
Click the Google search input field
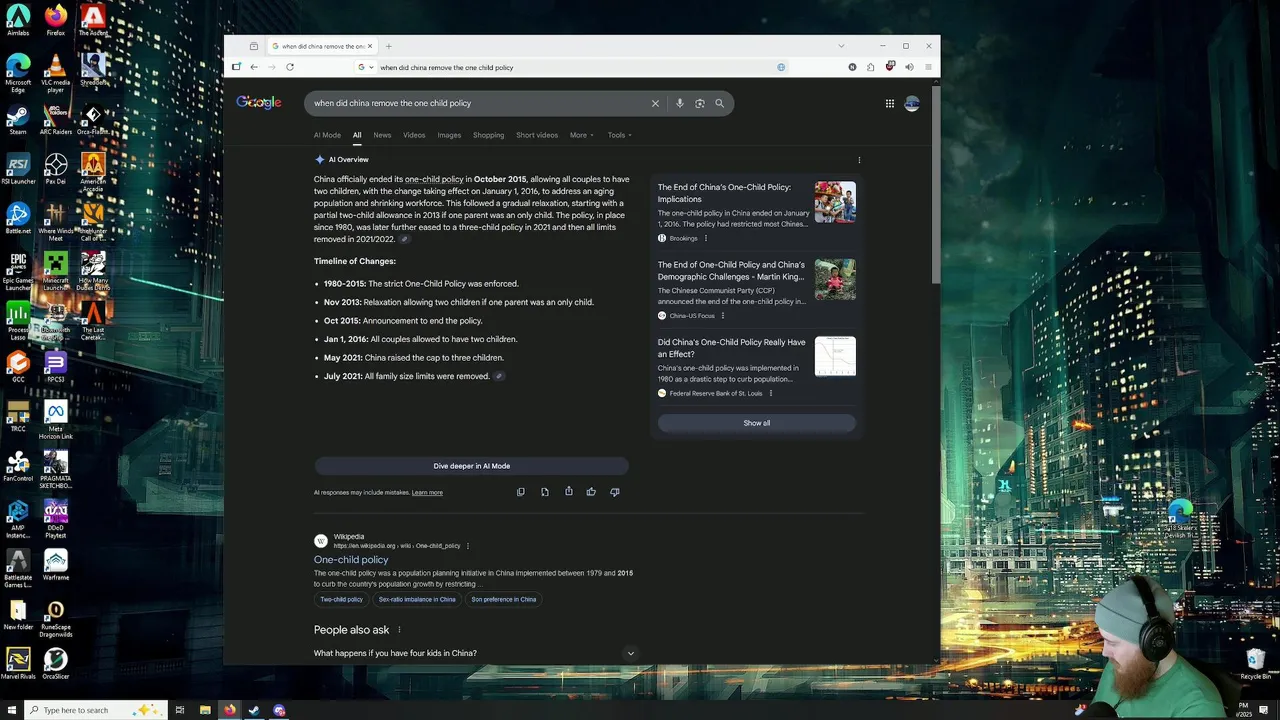point(478,103)
